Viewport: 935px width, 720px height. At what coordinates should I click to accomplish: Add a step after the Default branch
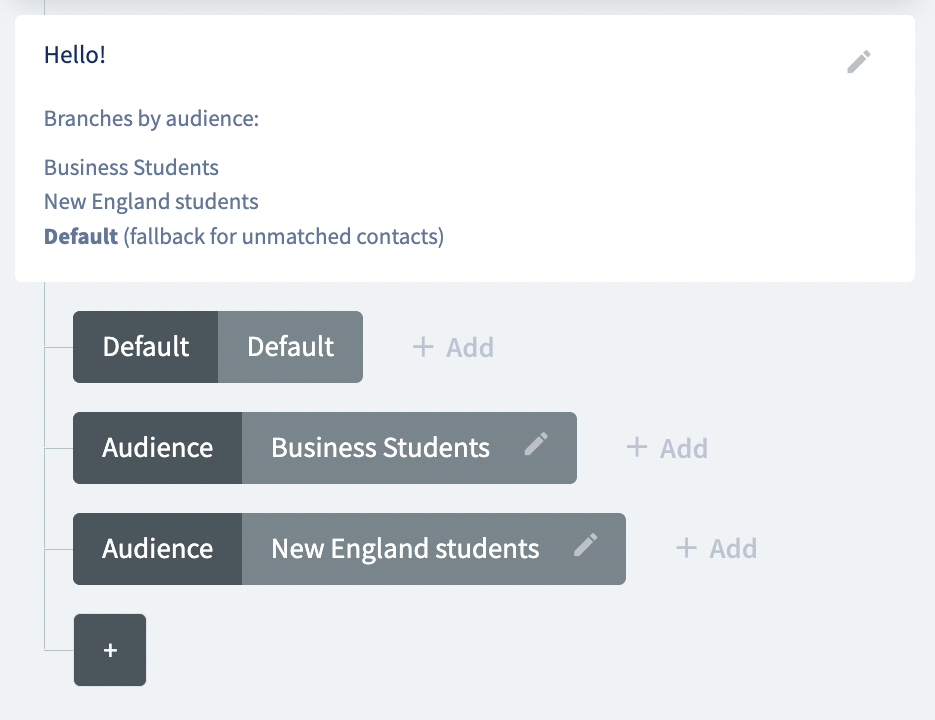453,347
